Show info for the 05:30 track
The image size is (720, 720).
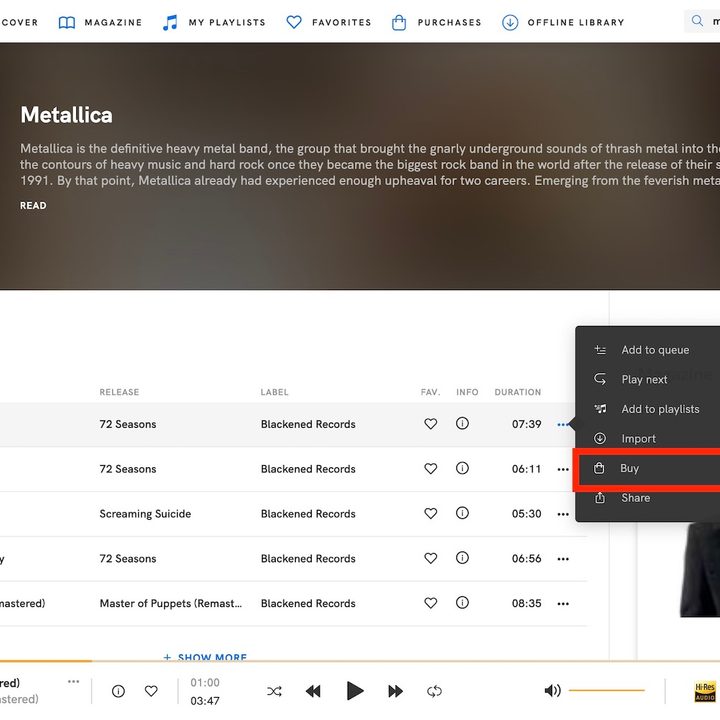point(462,513)
